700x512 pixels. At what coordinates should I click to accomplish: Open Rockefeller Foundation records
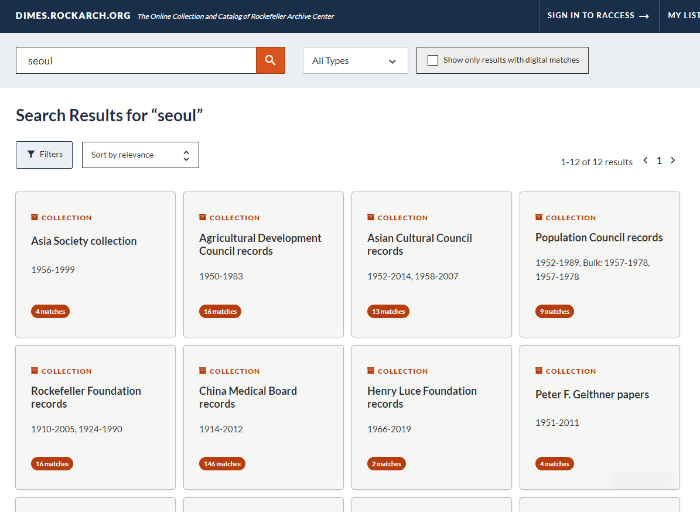[x=86, y=397]
